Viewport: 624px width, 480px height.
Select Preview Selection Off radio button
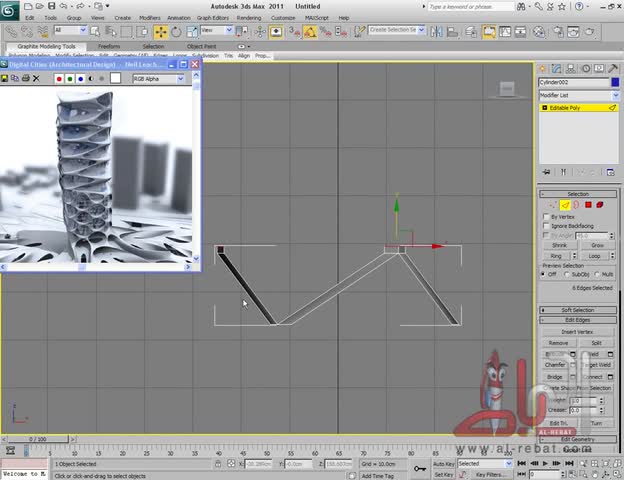tap(543, 274)
